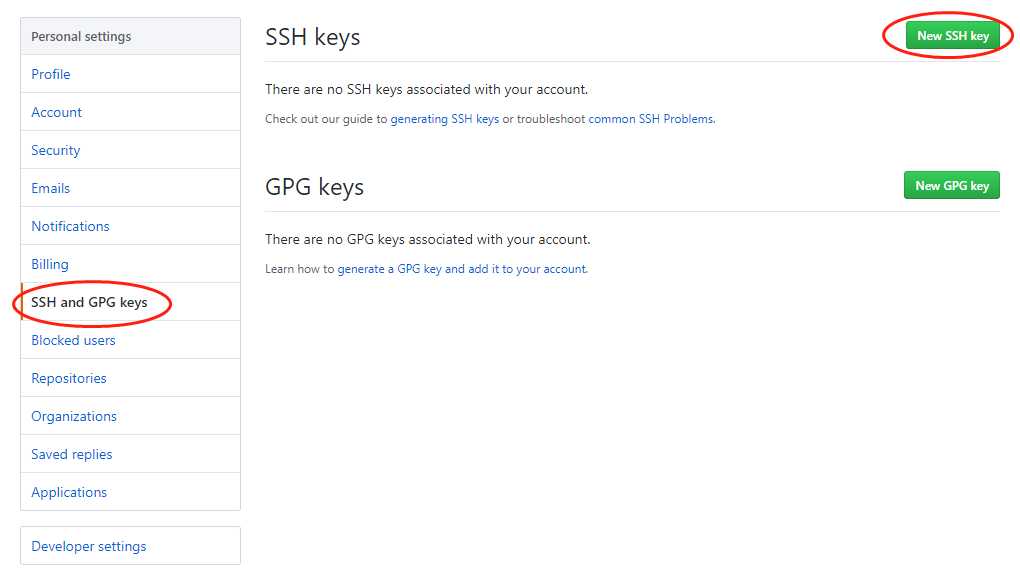Open Blocked users settings
Screen dimensions: 1020x588
click(x=73, y=340)
